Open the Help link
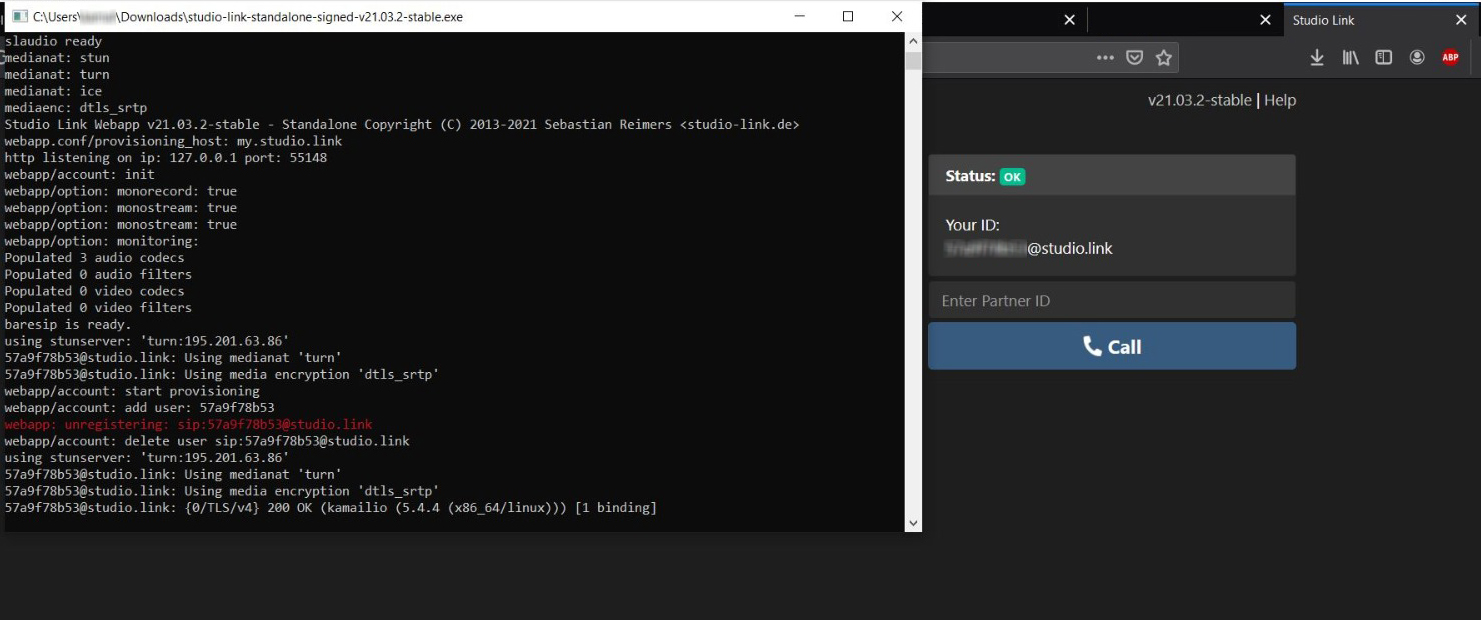1481x620 pixels. point(1280,100)
